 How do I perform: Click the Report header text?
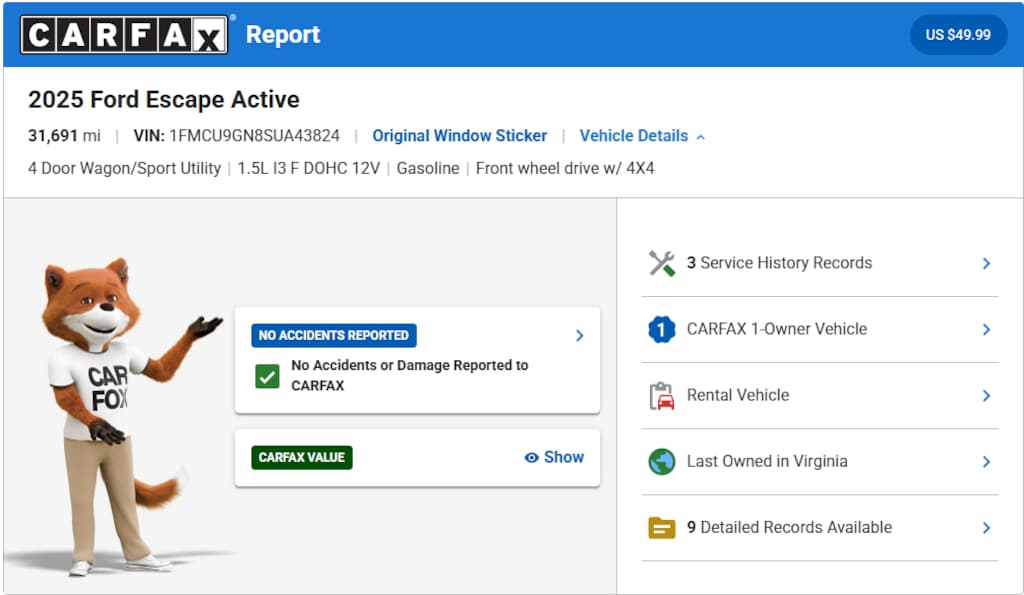[x=283, y=35]
